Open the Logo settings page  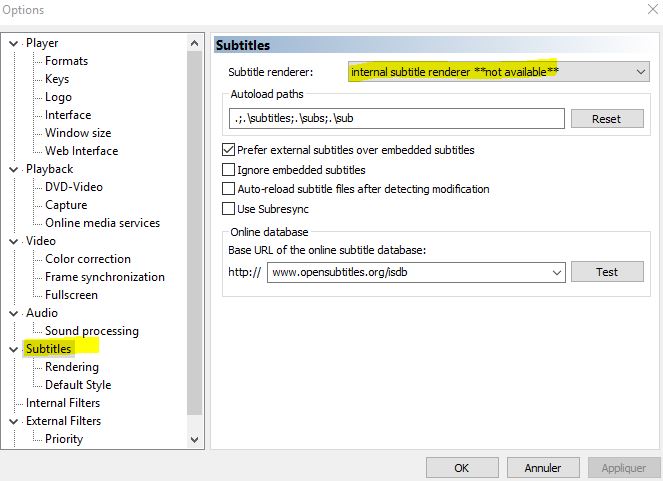coord(58,97)
